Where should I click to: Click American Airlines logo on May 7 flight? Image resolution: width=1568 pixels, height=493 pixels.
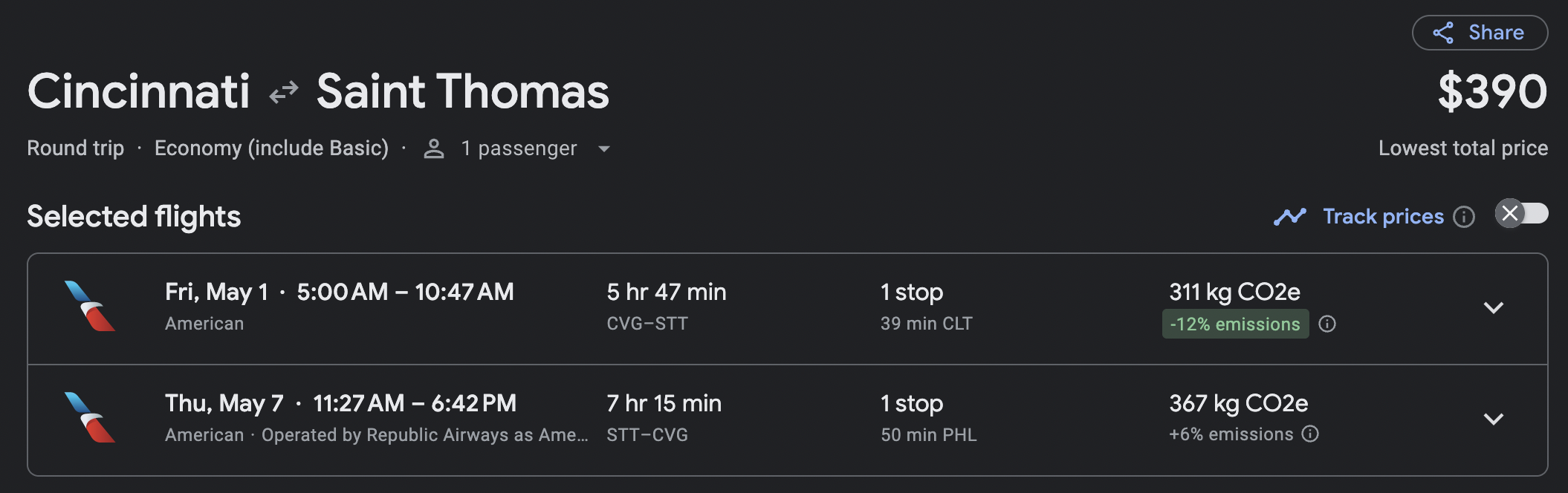coord(89,417)
